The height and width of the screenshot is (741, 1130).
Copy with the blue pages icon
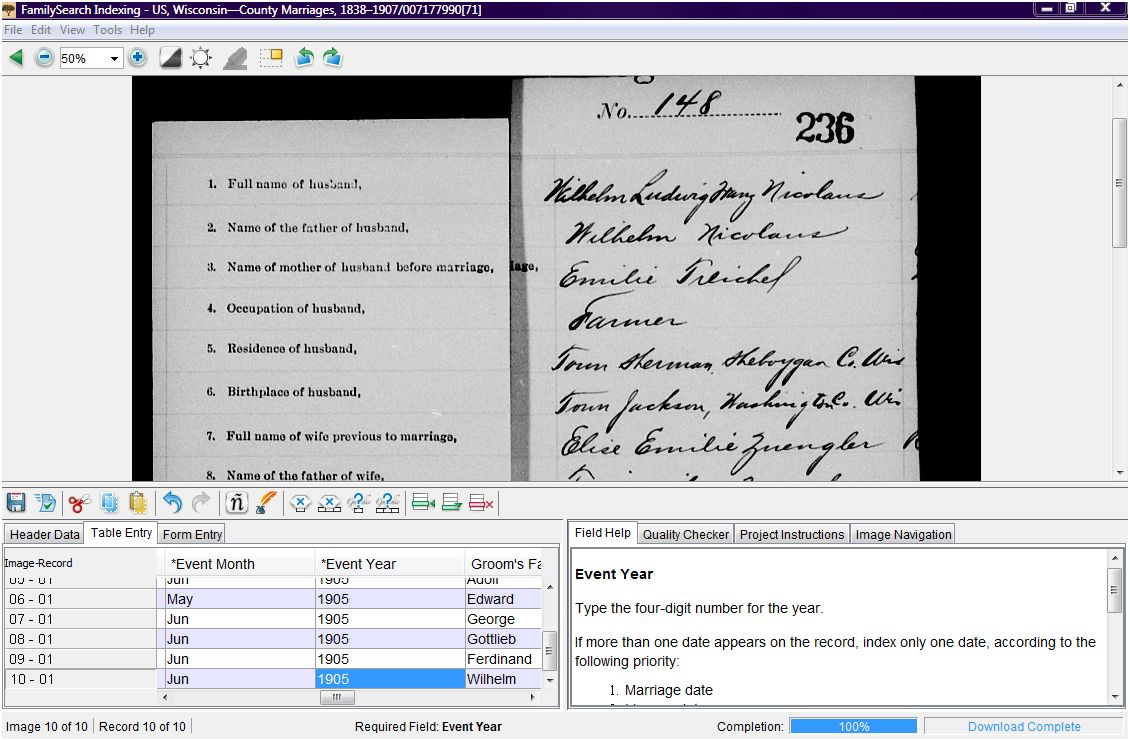tap(110, 502)
